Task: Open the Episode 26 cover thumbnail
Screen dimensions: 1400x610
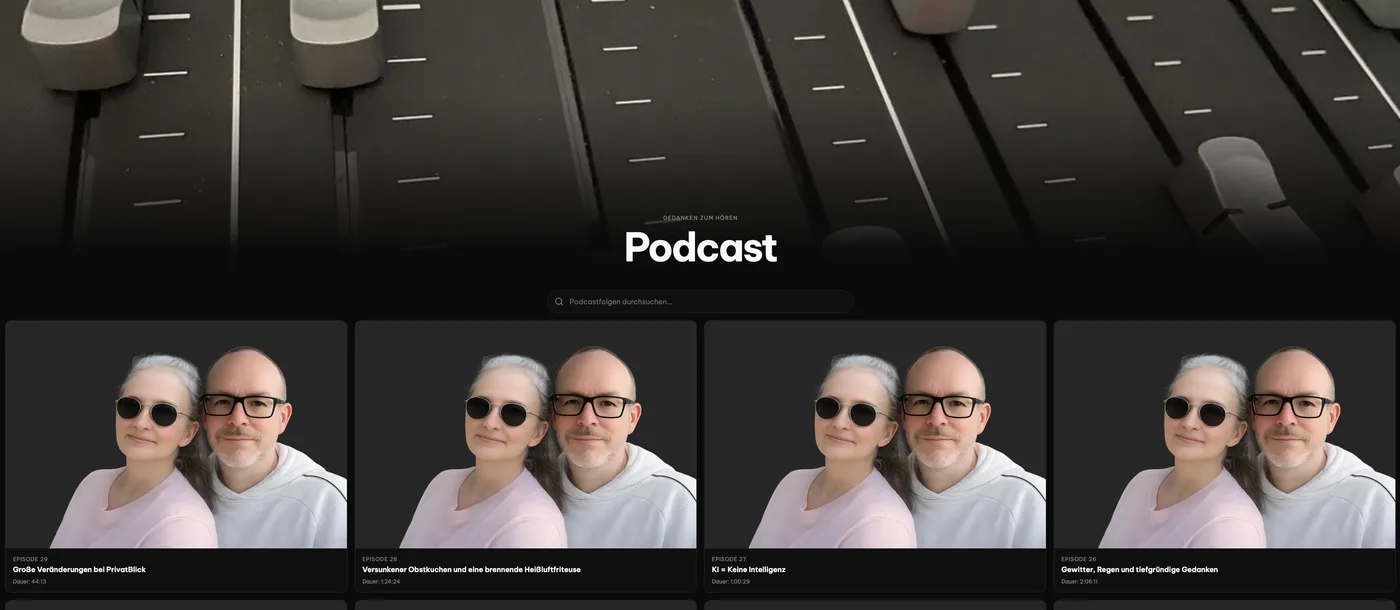Action: (x=1224, y=434)
